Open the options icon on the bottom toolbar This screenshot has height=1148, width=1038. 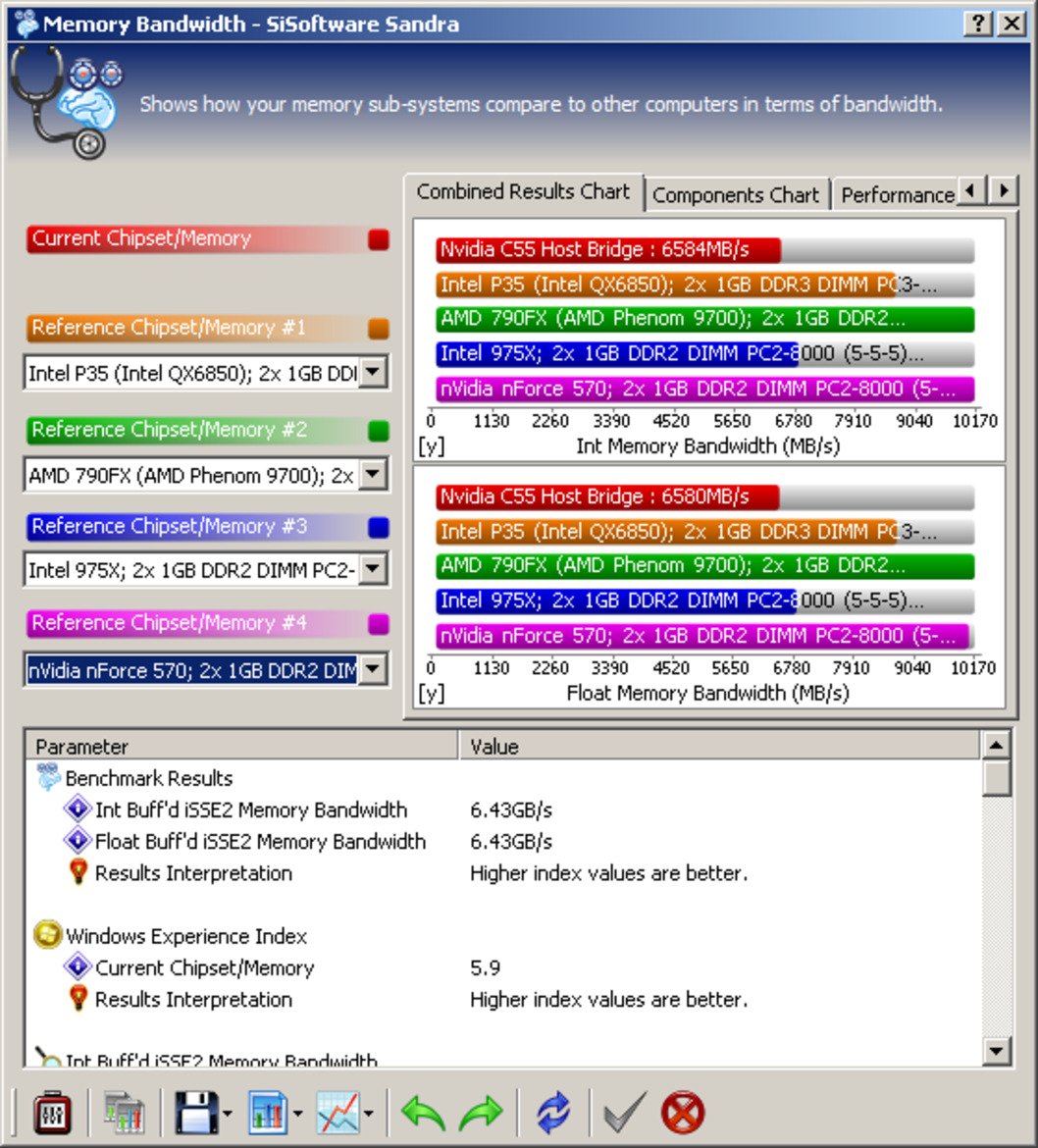point(53,1114)
